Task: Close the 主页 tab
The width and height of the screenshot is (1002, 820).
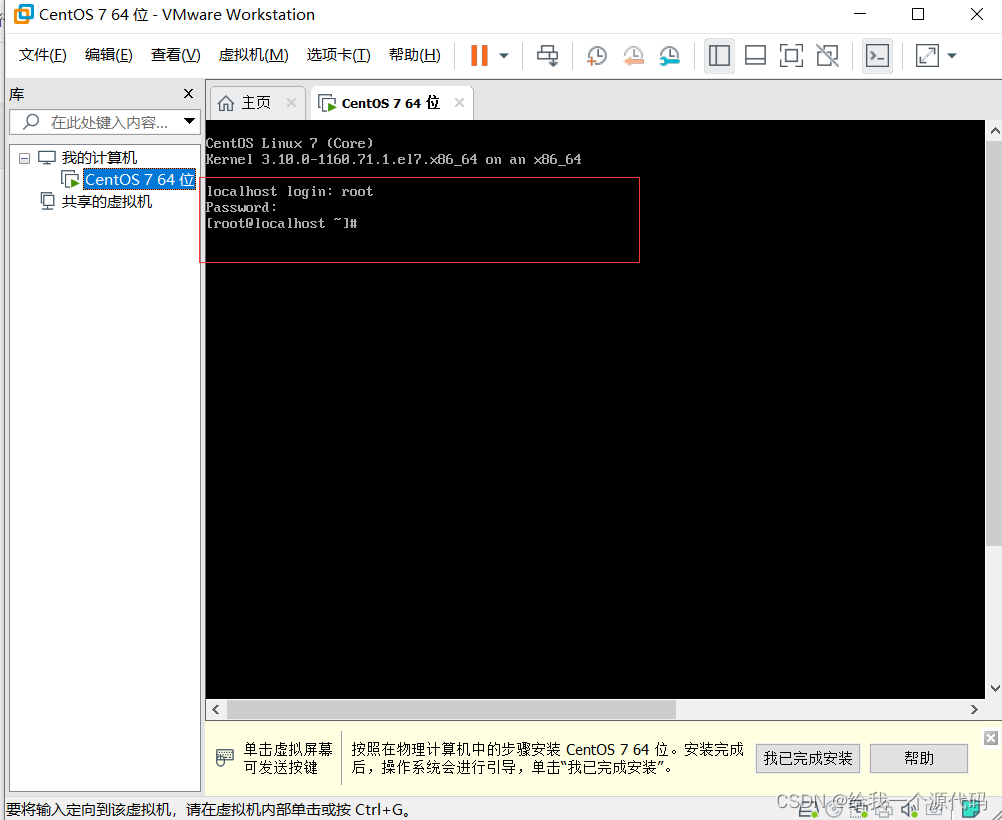Action: tap(291, 102)
